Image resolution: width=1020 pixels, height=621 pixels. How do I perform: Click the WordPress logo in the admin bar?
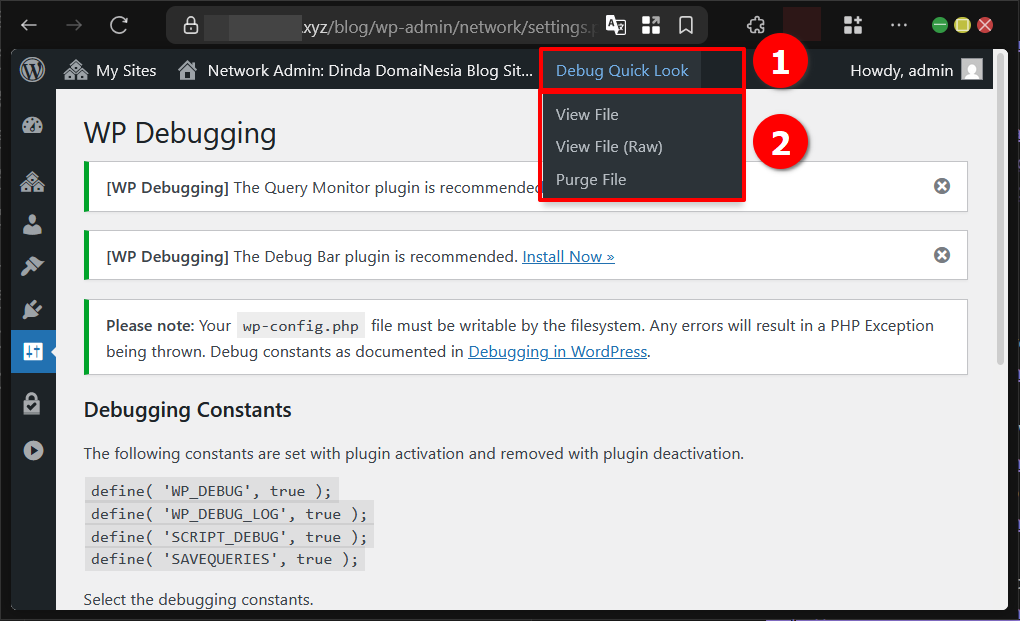point(32,70)
